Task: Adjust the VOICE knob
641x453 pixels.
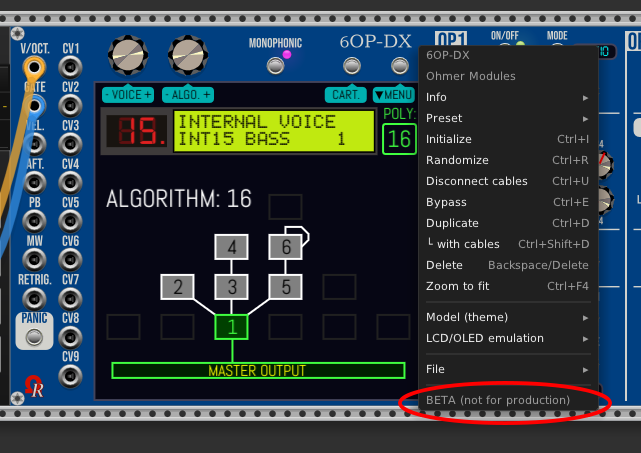Action: 128,55
